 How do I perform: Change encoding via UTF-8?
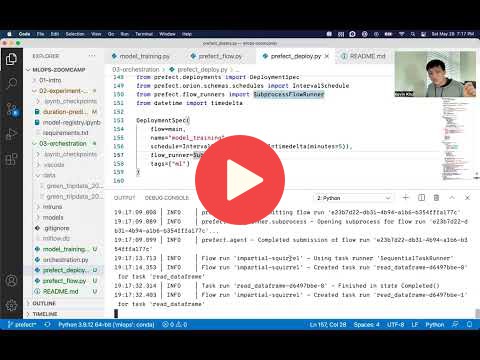point(396,324)
